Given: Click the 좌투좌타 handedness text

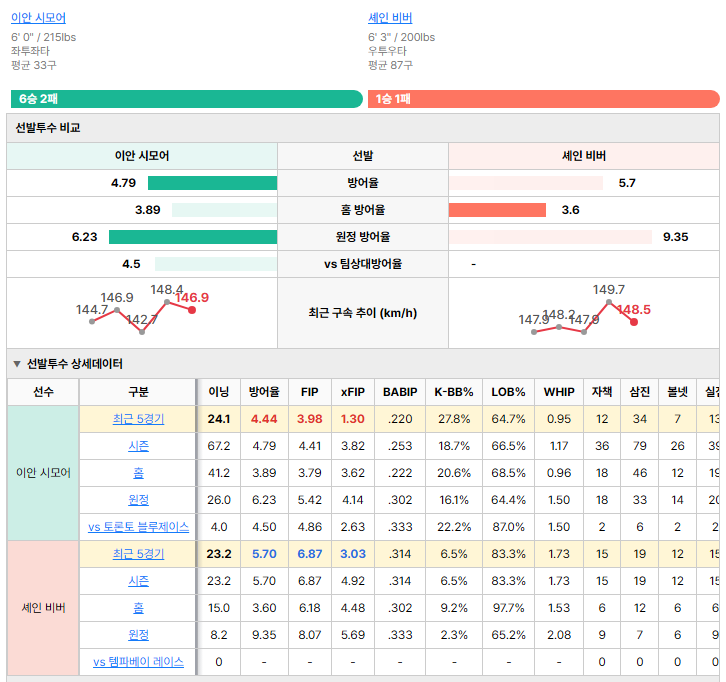Looking at the screenshot, I should [x=30, y=51].
